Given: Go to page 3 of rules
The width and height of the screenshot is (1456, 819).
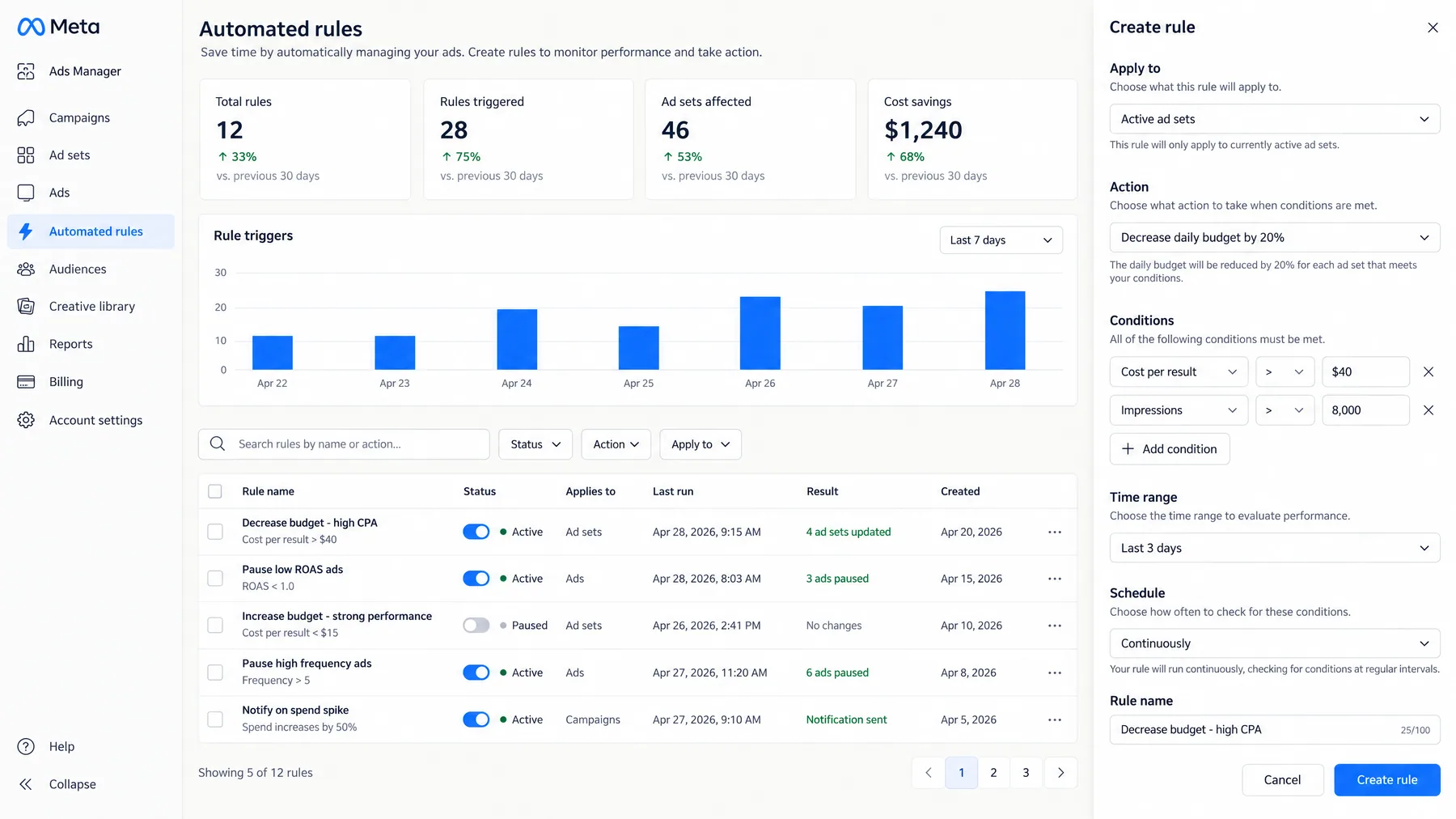Looking at the screenshot, I should [1026, 773].
